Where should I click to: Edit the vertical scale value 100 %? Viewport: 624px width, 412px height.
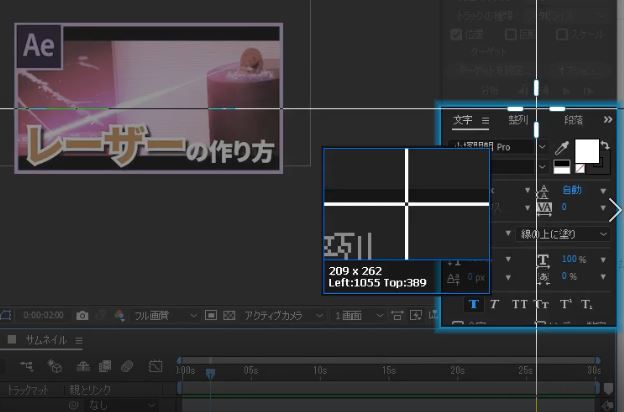(574, 259)
